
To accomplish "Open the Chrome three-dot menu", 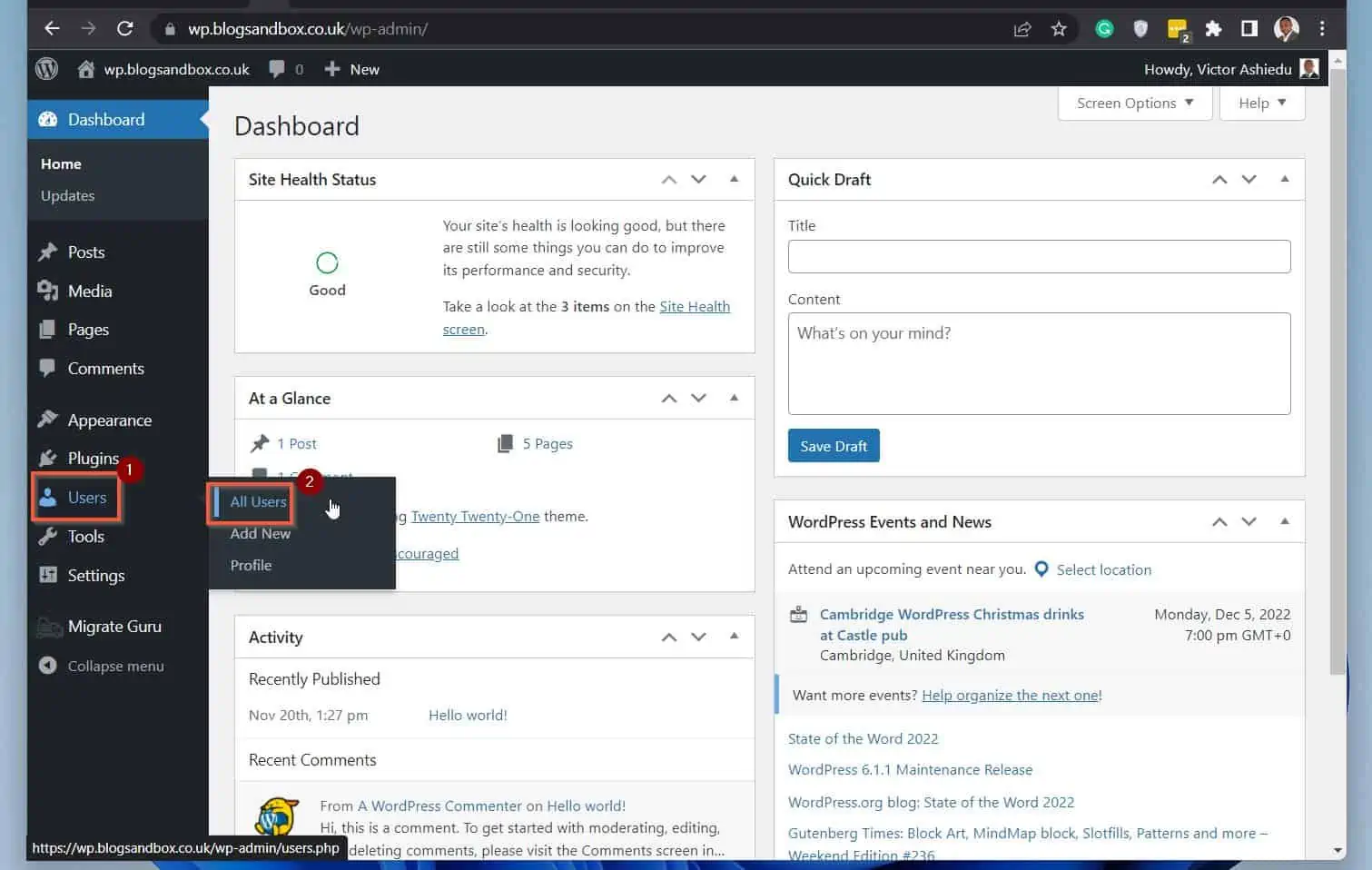I will [x=1322, y=29].
